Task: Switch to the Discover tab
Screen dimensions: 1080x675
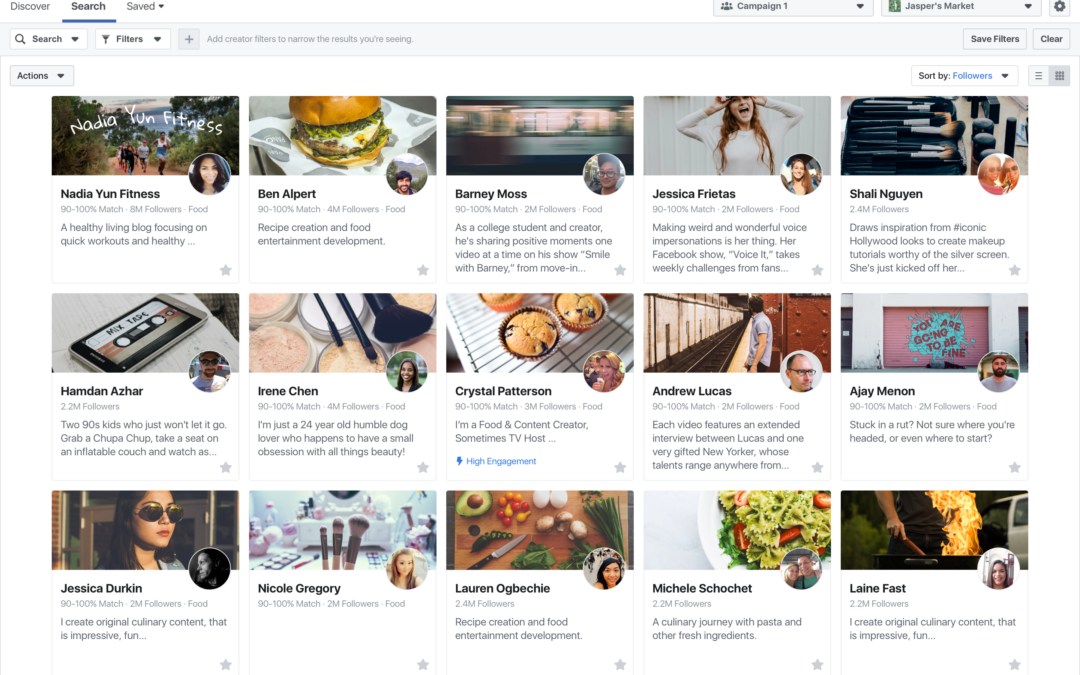Action: pos(30,5)
